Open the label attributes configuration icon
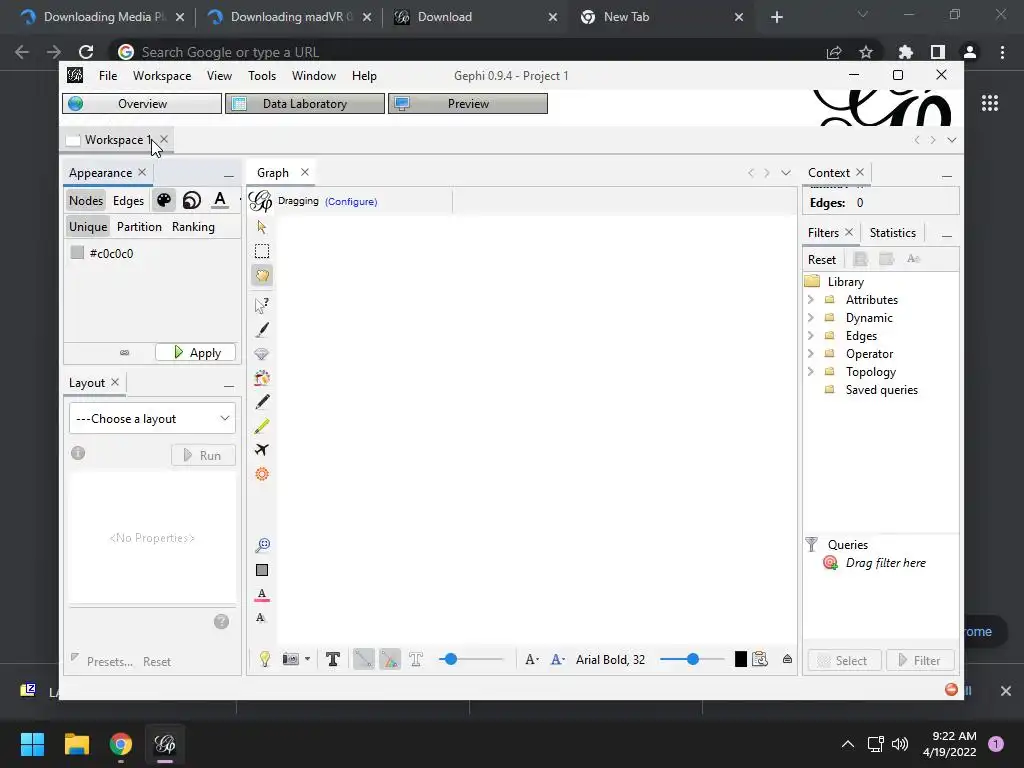Screen dimensions: 1024x768 coord(760,659)
